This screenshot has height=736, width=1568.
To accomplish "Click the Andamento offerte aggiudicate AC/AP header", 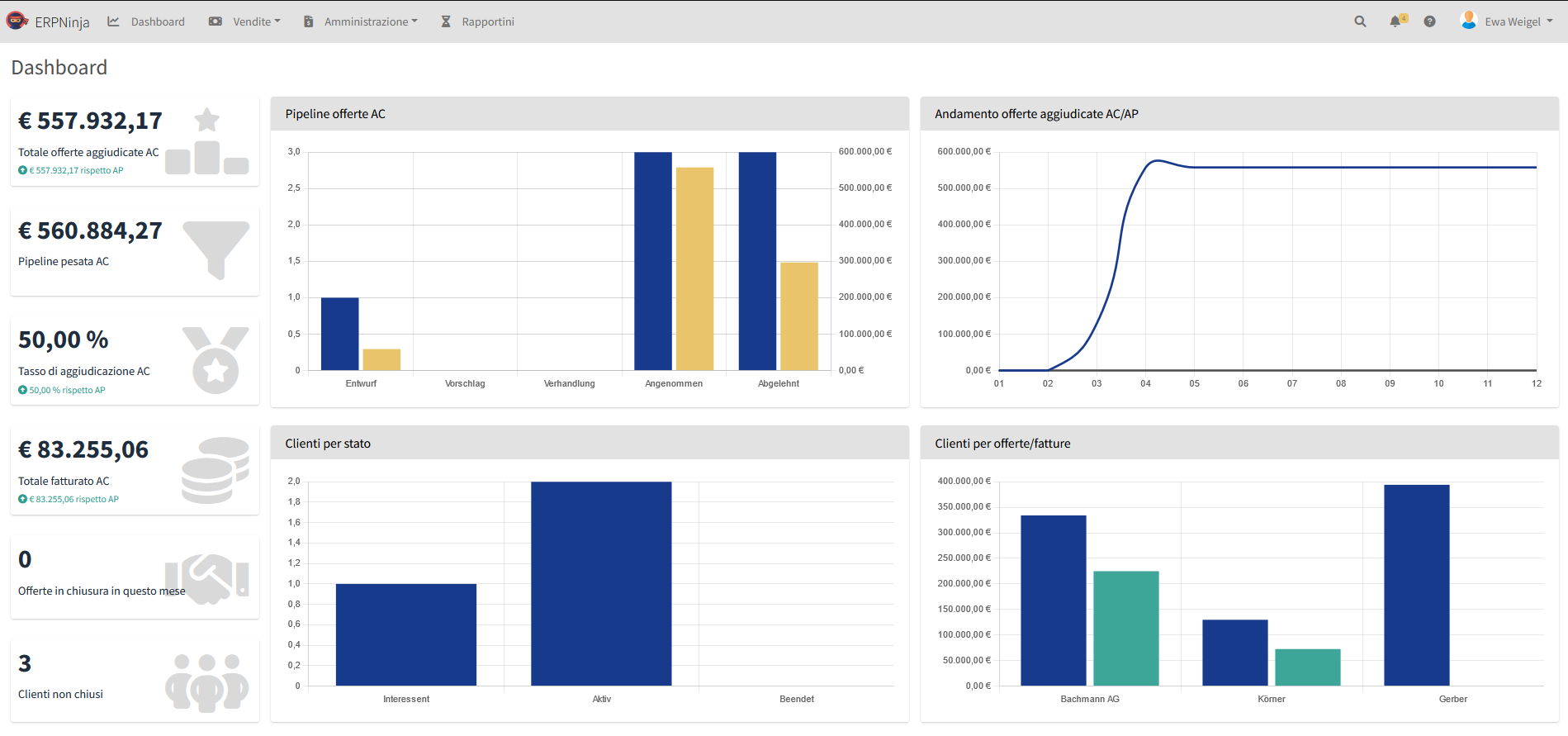I will [x=1239, y=114].
